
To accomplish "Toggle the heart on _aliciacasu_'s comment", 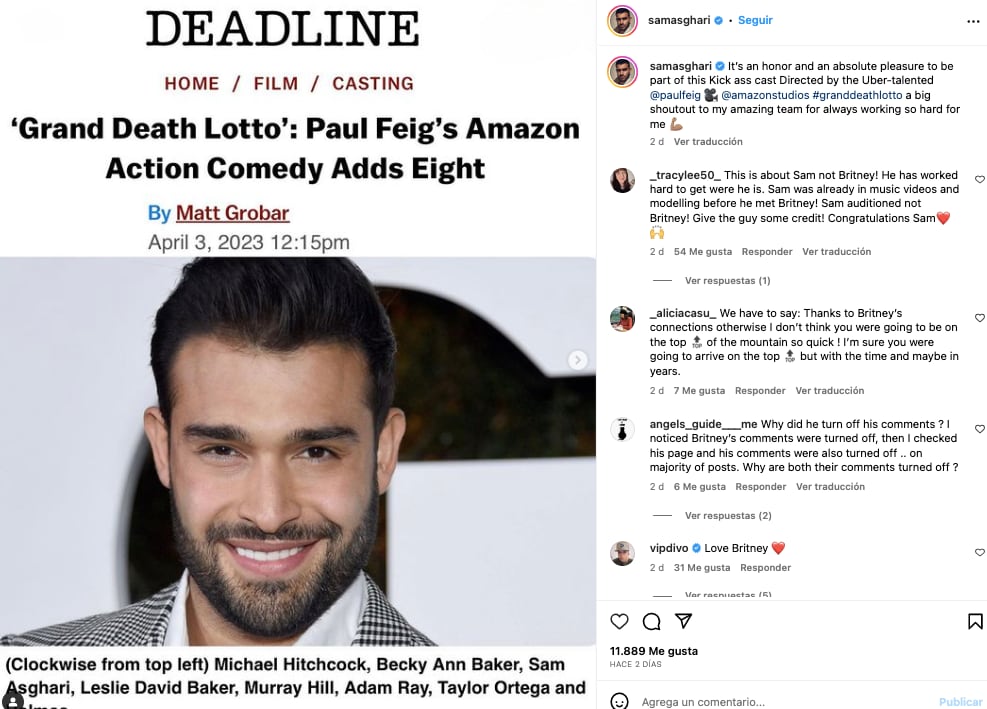I will click(979, 317).
